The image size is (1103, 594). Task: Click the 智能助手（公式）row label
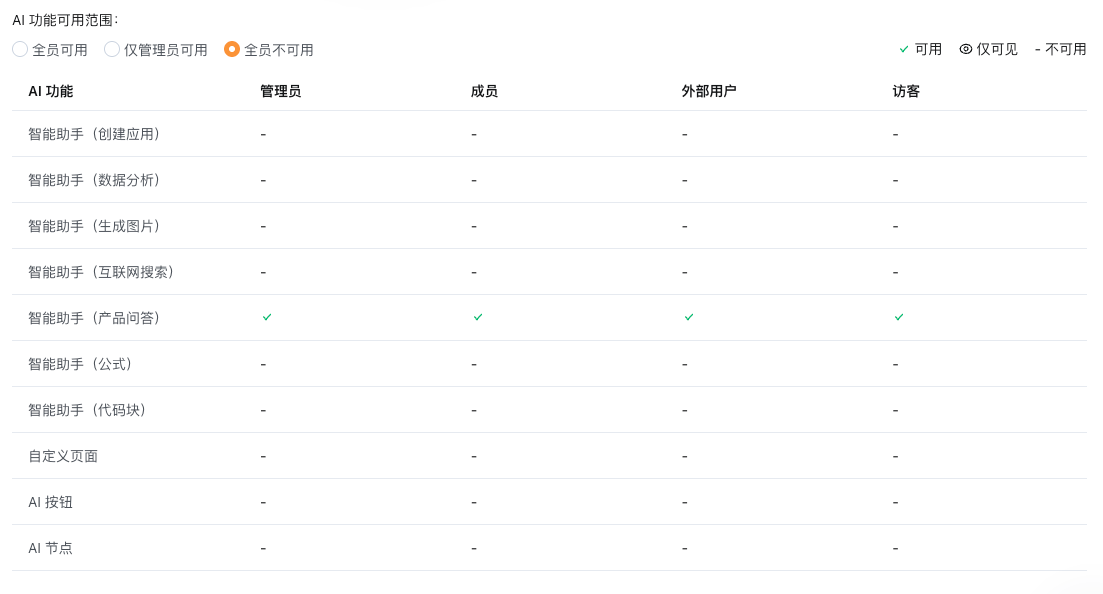point(80,364)
